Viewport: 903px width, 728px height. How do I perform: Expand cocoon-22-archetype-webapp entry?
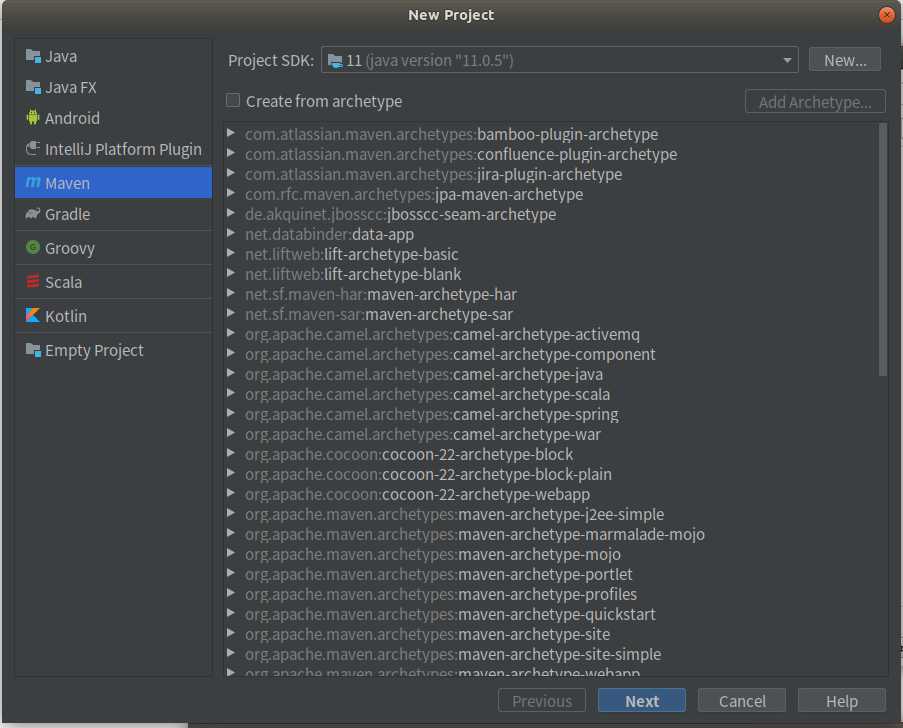tap(231, 493)
